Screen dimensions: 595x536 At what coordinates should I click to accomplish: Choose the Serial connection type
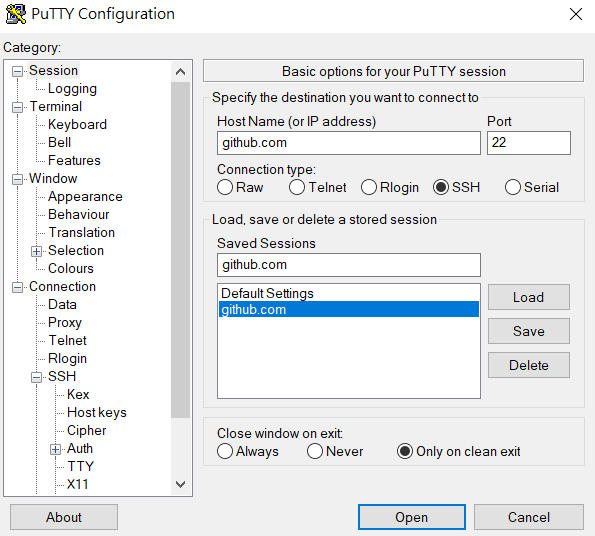(x=513, y=187)
